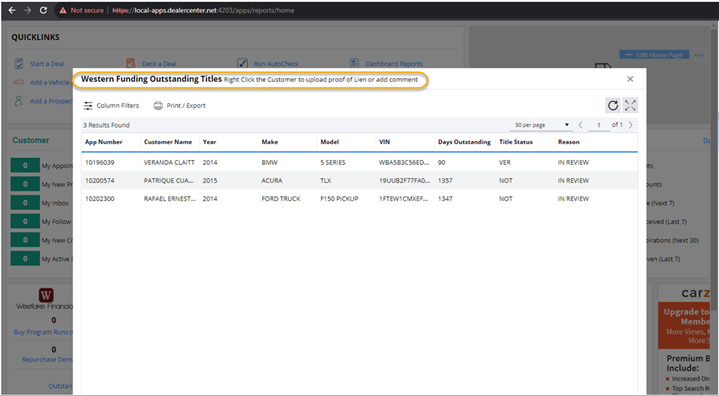Click the browser address bar URL
This screenshot has width=719, height=396.
click(x=203, y=10)
